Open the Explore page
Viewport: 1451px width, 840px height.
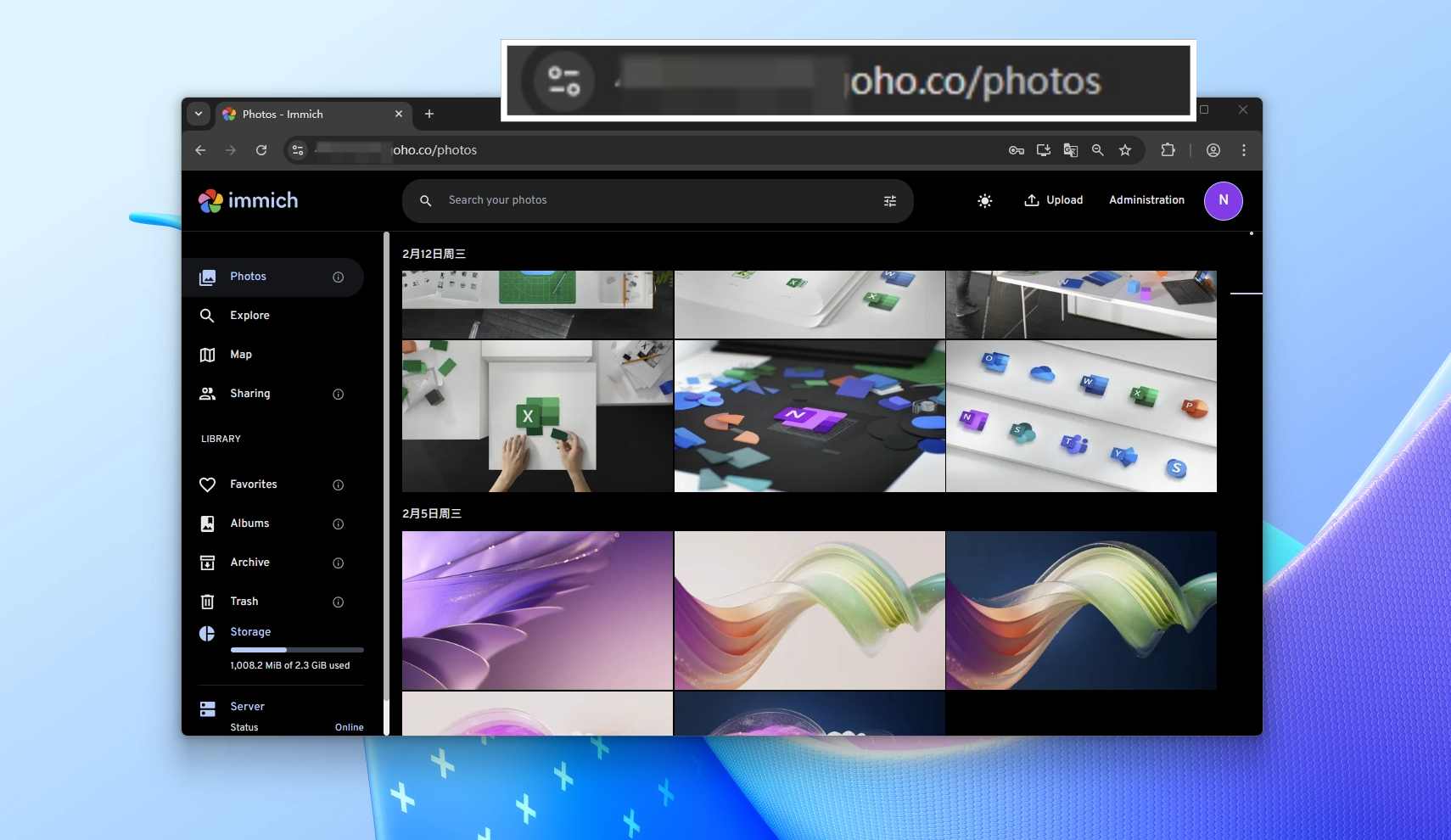[x=272, y=316]
